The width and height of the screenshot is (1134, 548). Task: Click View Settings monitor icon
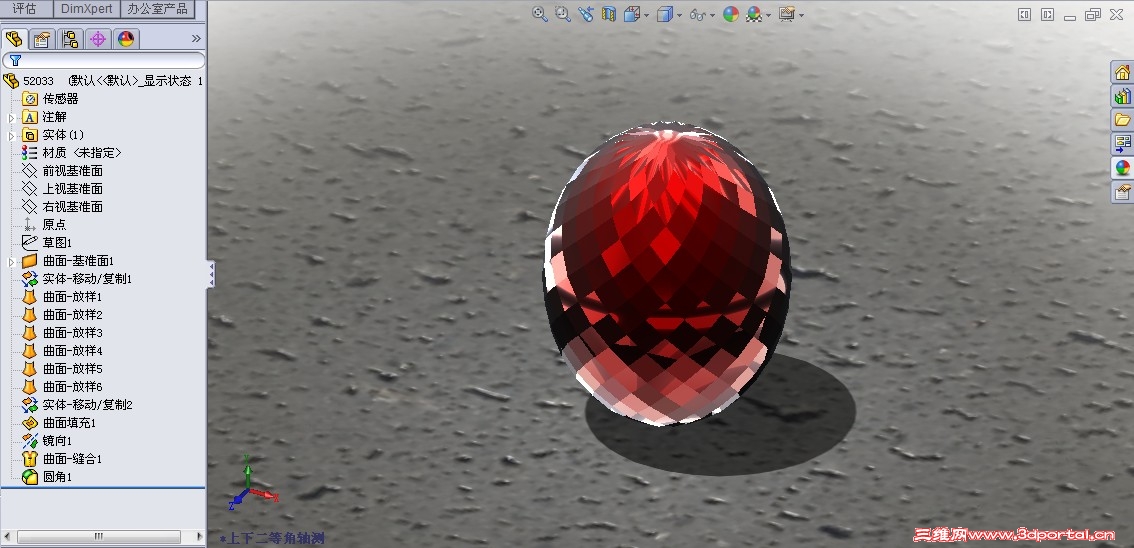787,14
